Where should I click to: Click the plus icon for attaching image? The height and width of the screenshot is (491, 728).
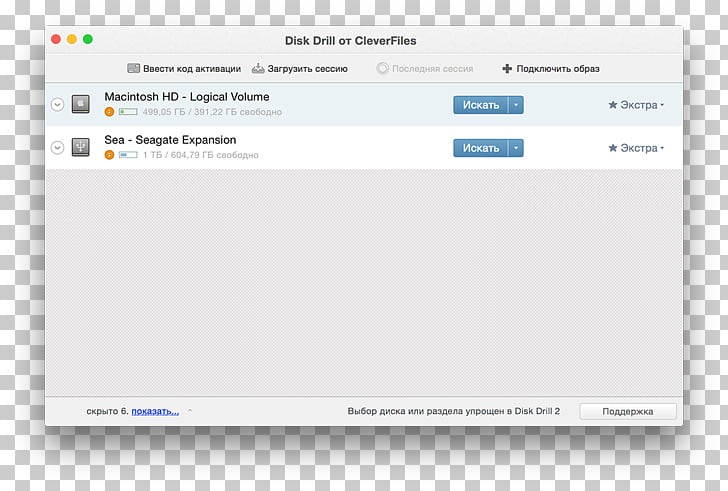click(507, 69)
